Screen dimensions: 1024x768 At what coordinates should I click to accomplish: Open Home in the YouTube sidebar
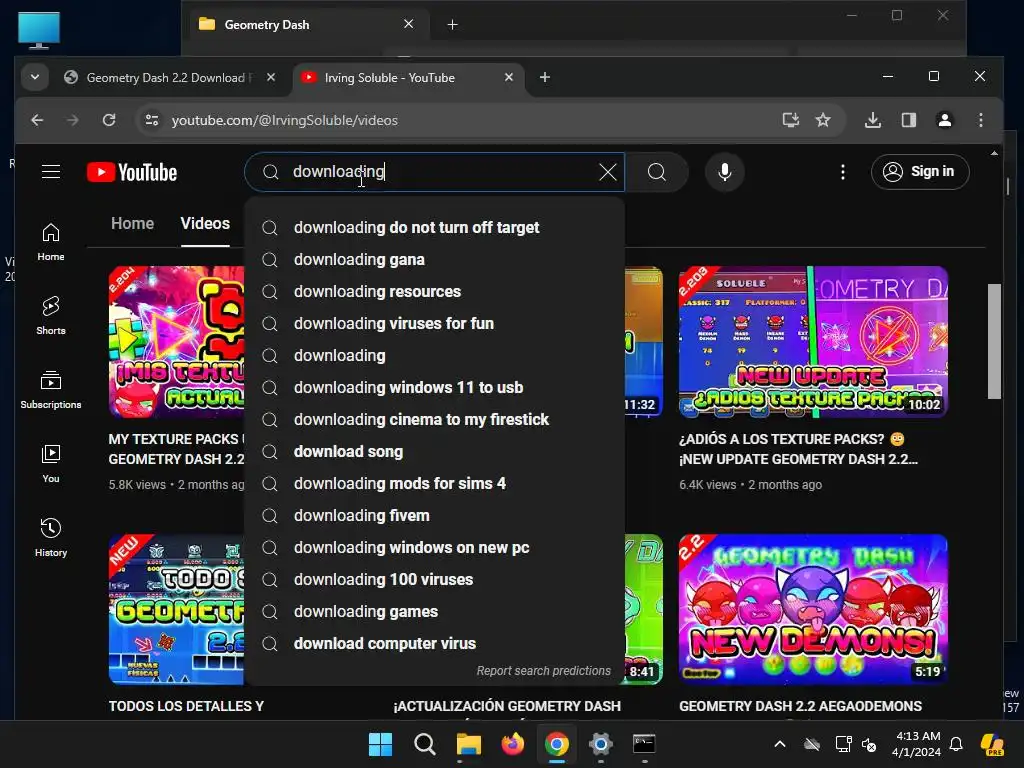pos(51,242)
